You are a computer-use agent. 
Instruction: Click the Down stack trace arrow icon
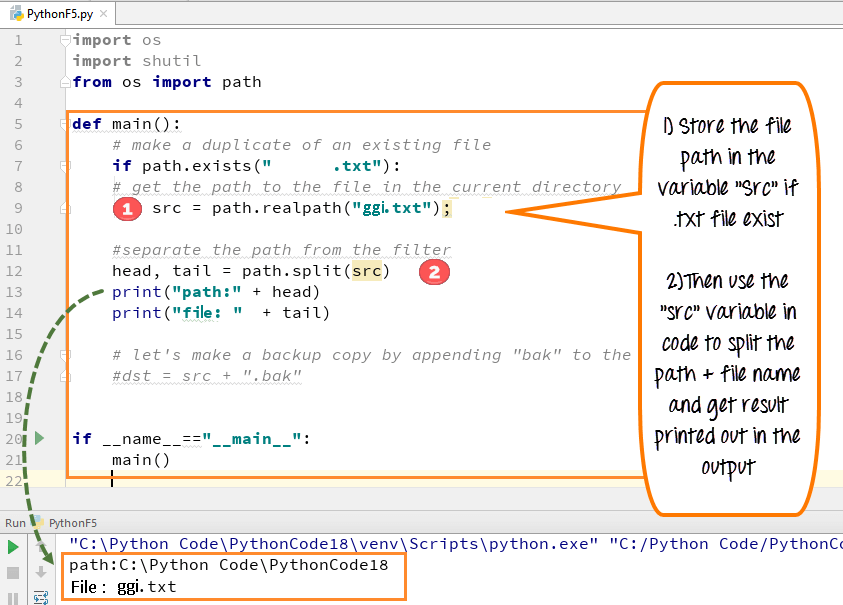pyautogui.click(x=41, y=572)
